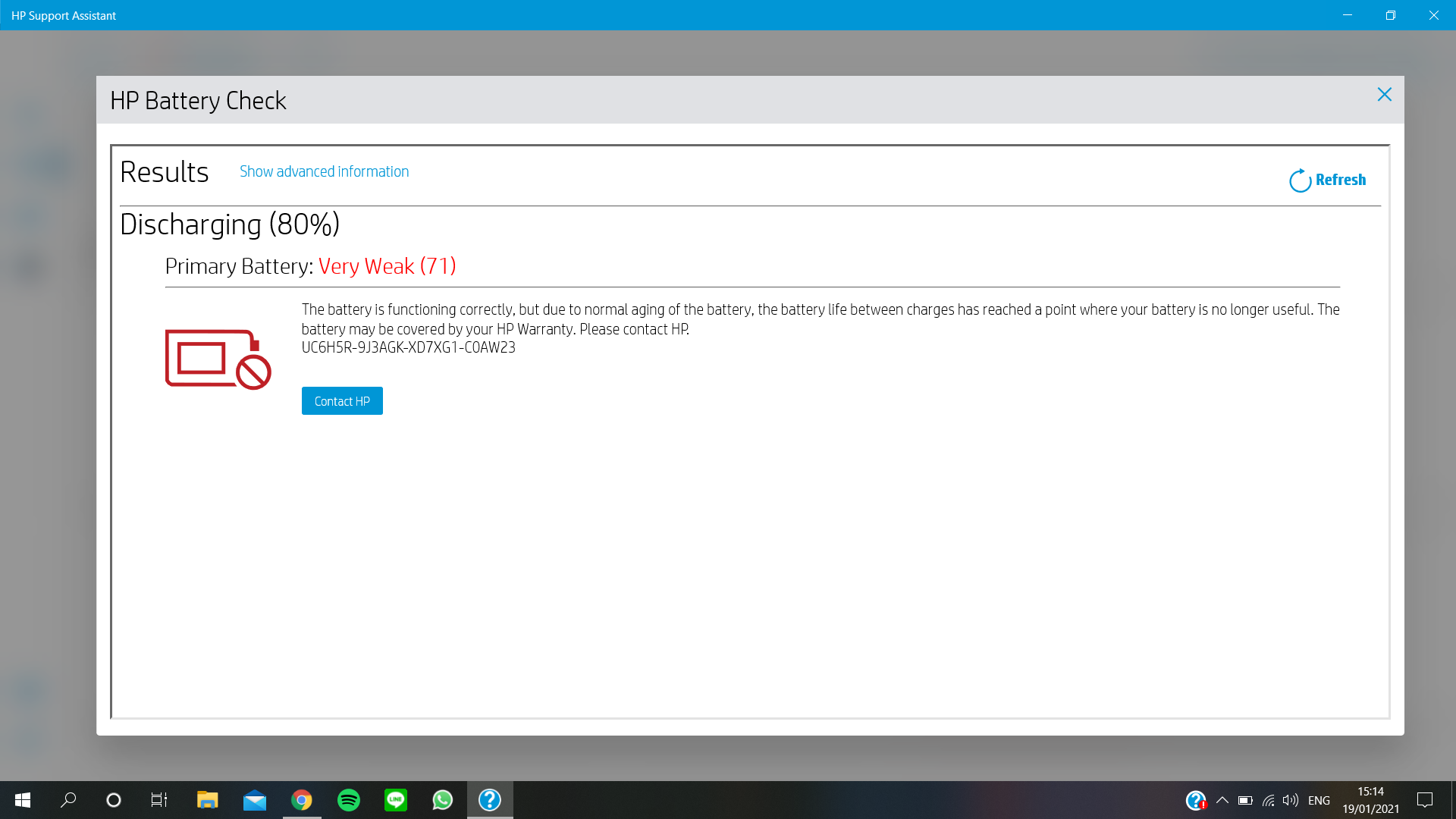Click HP Support Assistant taskbar icon

[490, 800]
